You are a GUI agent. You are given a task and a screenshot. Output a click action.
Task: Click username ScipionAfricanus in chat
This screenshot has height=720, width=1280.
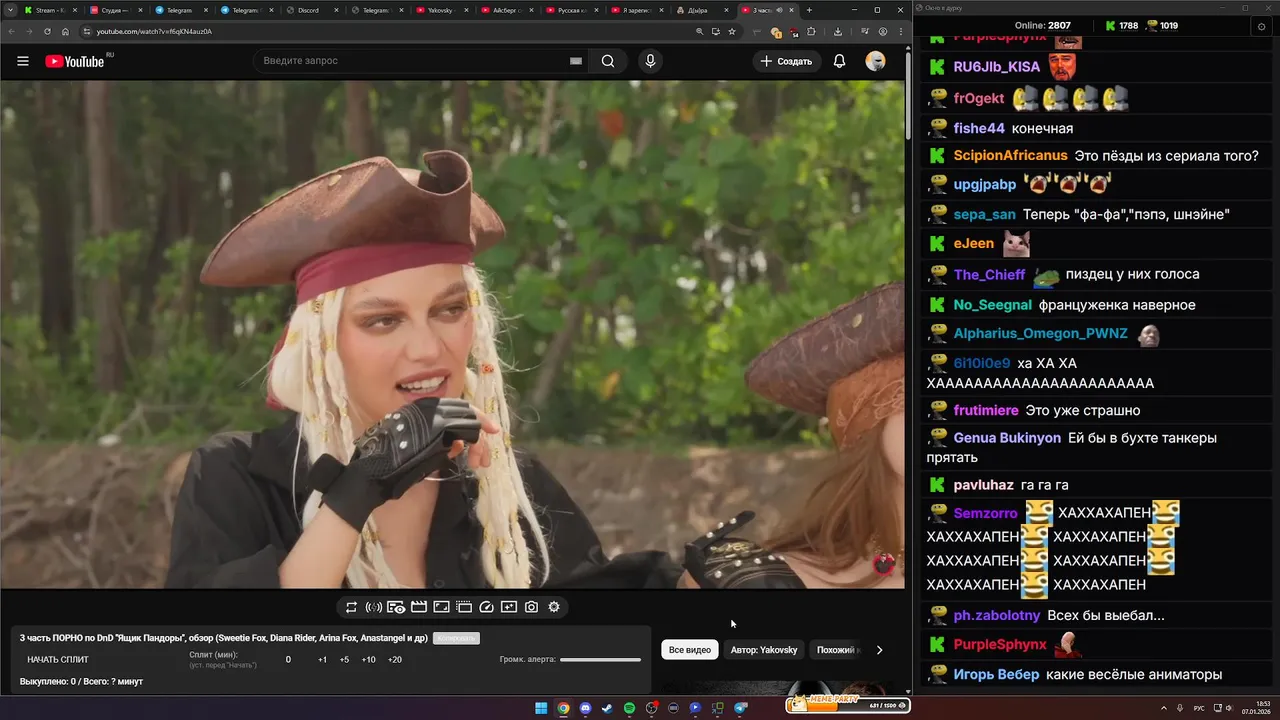pos(1010,156)
